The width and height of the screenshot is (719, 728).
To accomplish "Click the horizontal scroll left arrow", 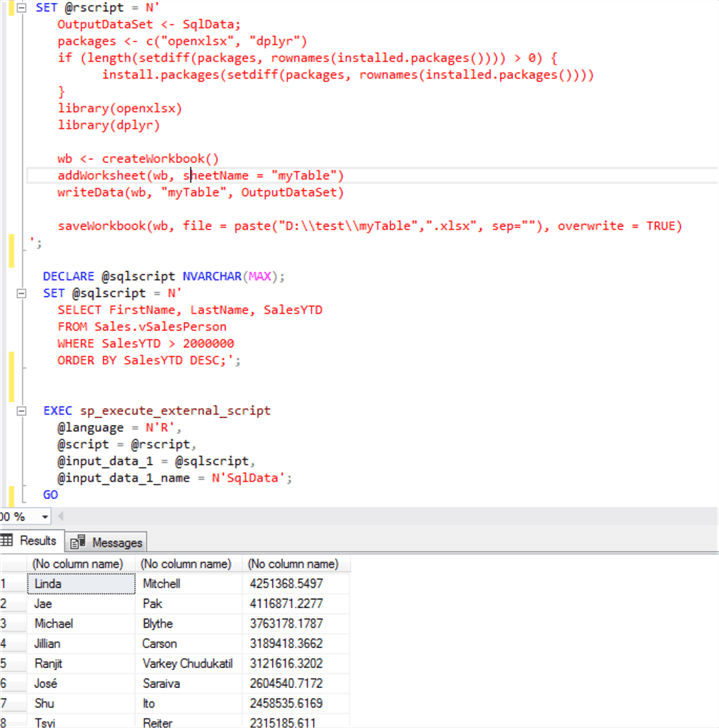I will 60,516.
